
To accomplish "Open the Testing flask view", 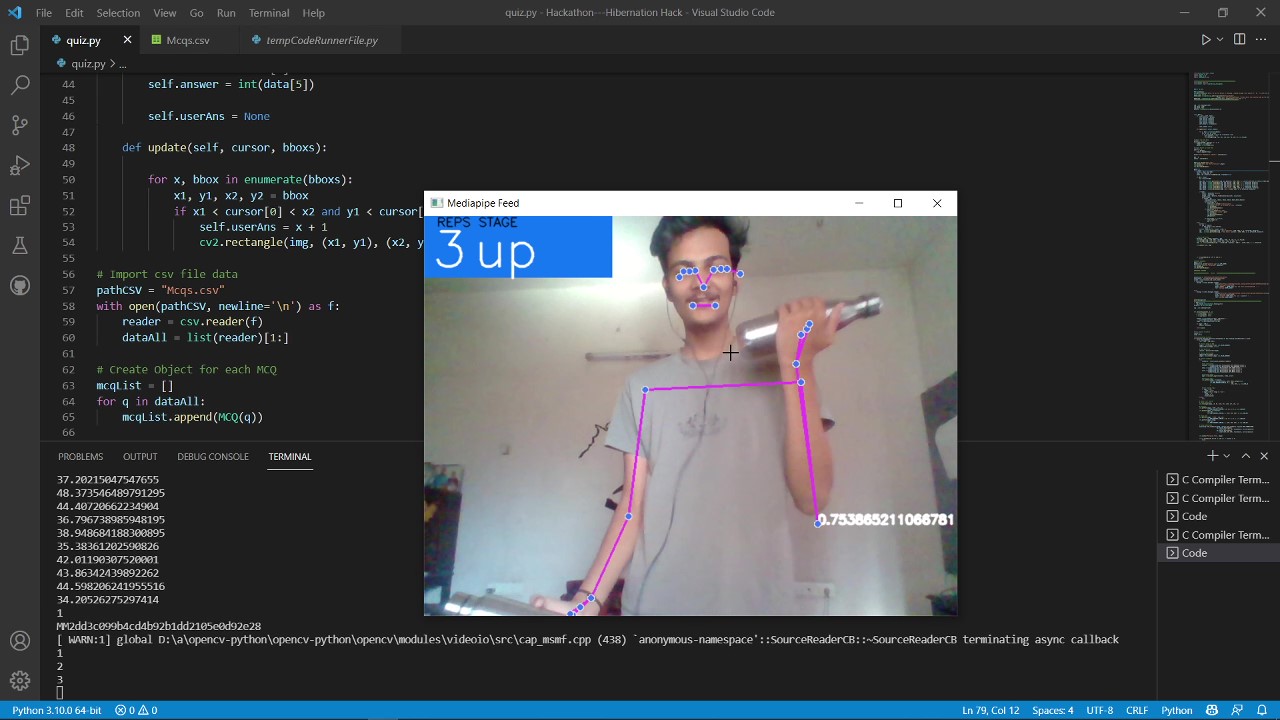I will tap(20, 245).
